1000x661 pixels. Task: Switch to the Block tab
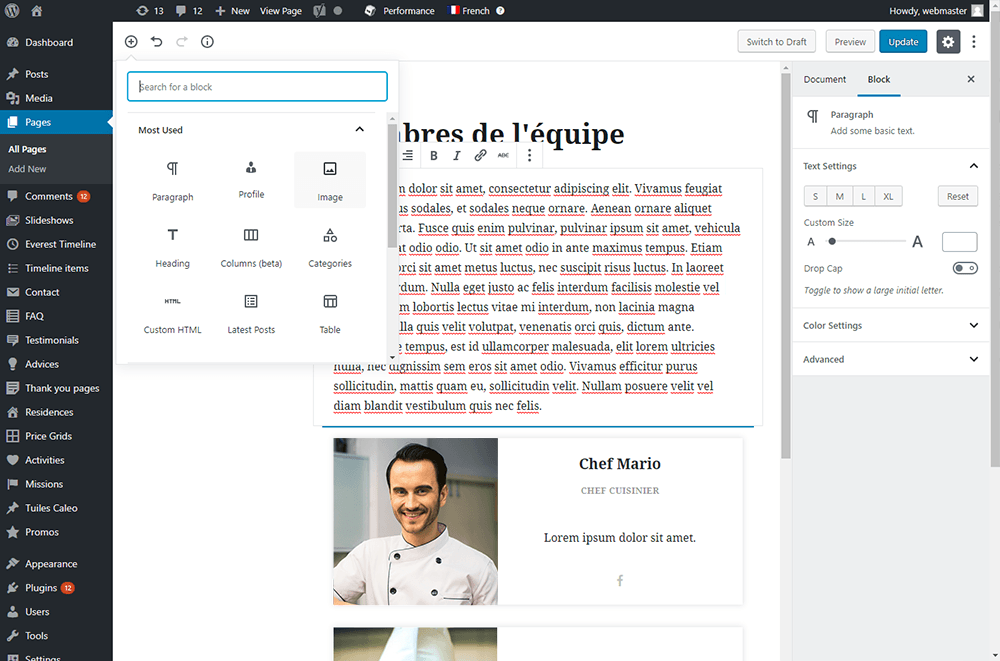coord(879,79)
